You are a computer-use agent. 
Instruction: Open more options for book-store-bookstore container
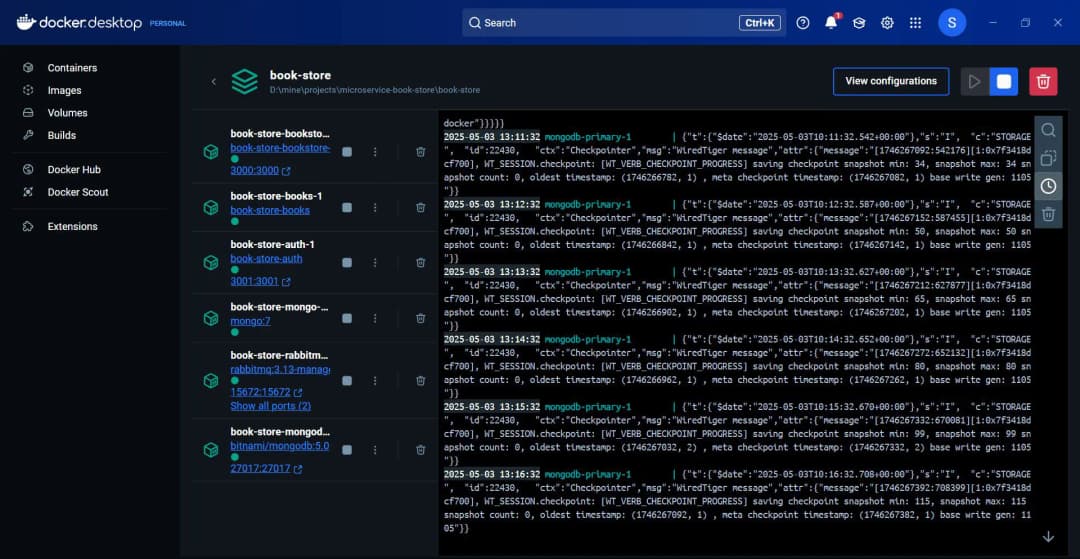pyautogui.click(x=375, y=151)
